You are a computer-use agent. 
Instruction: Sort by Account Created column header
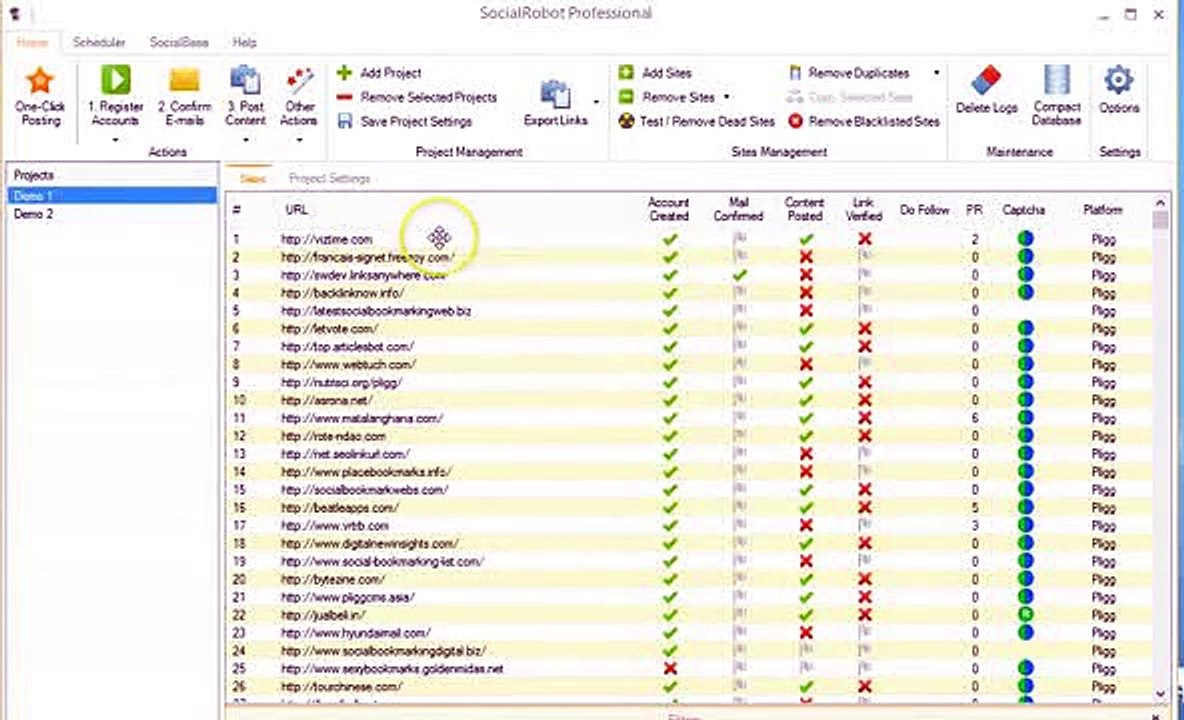coord(668,209)
